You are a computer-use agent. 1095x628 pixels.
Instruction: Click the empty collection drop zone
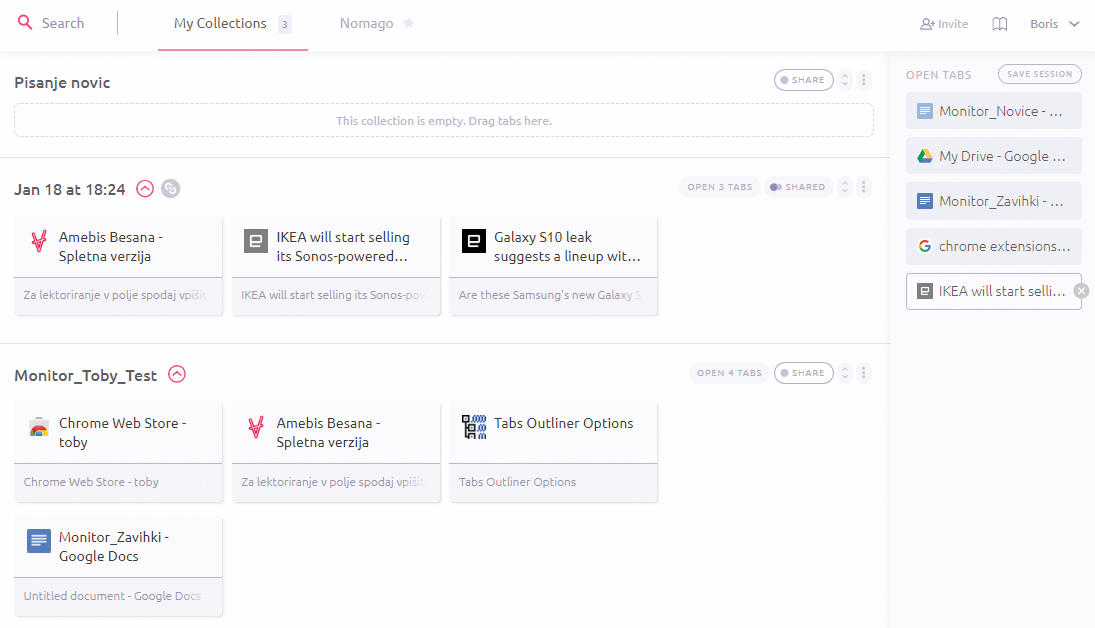[443, 120]
